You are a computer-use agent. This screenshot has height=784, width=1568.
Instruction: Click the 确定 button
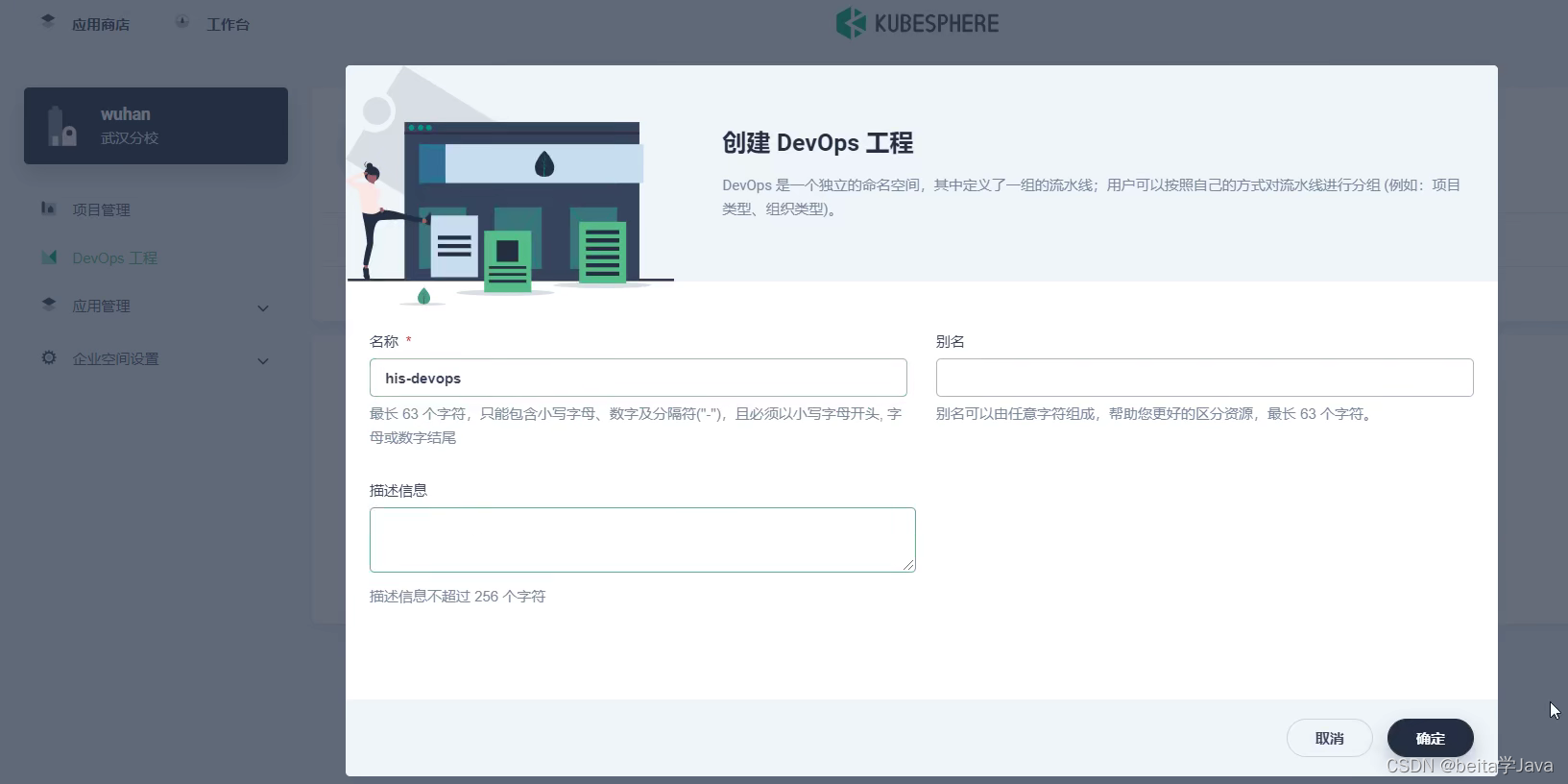[1430, 738]
